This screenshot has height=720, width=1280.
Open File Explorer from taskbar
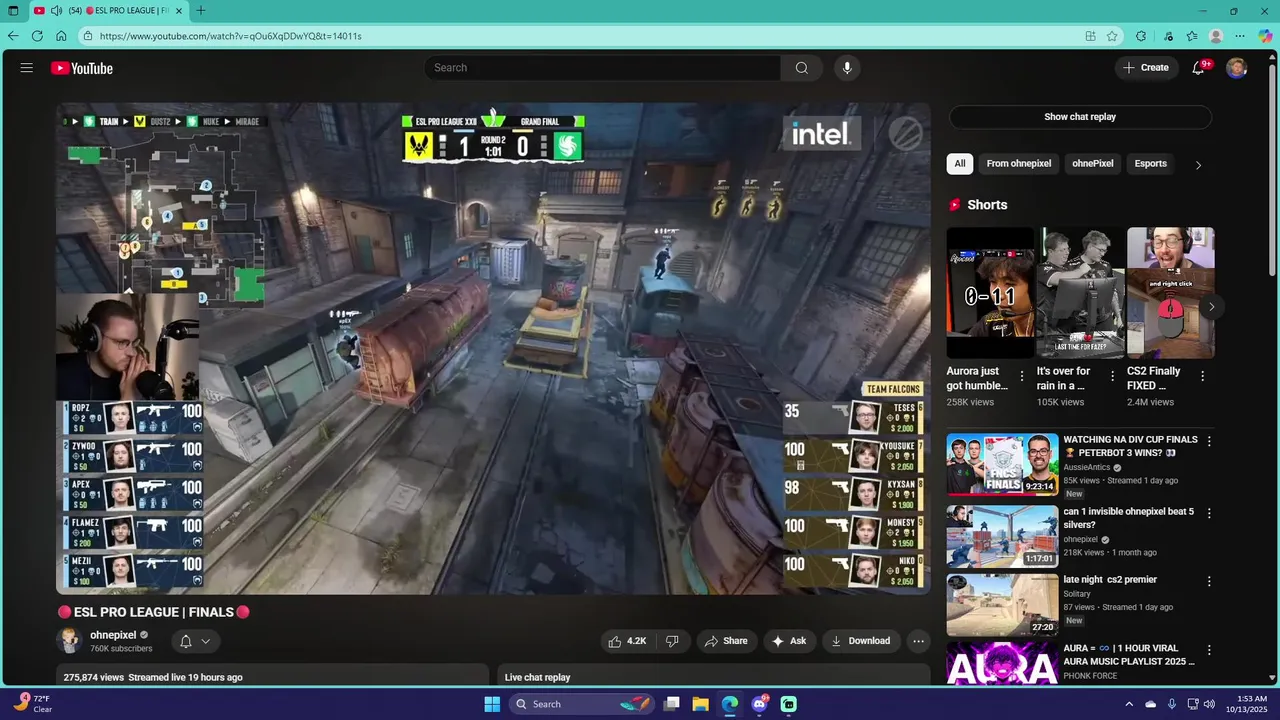pyautogui.click(x=700, y=704)
